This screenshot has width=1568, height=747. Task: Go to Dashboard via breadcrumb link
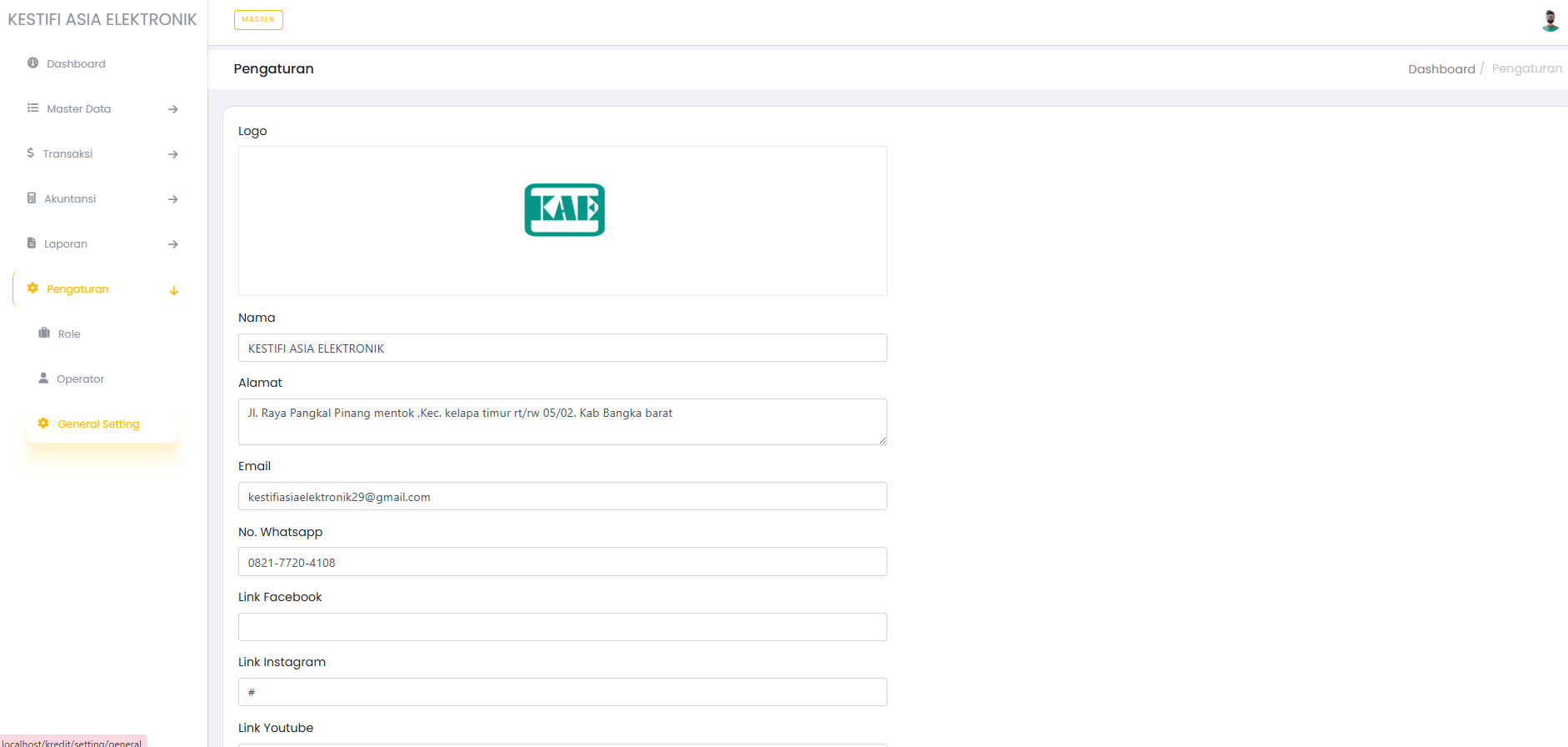(1441, 69)
